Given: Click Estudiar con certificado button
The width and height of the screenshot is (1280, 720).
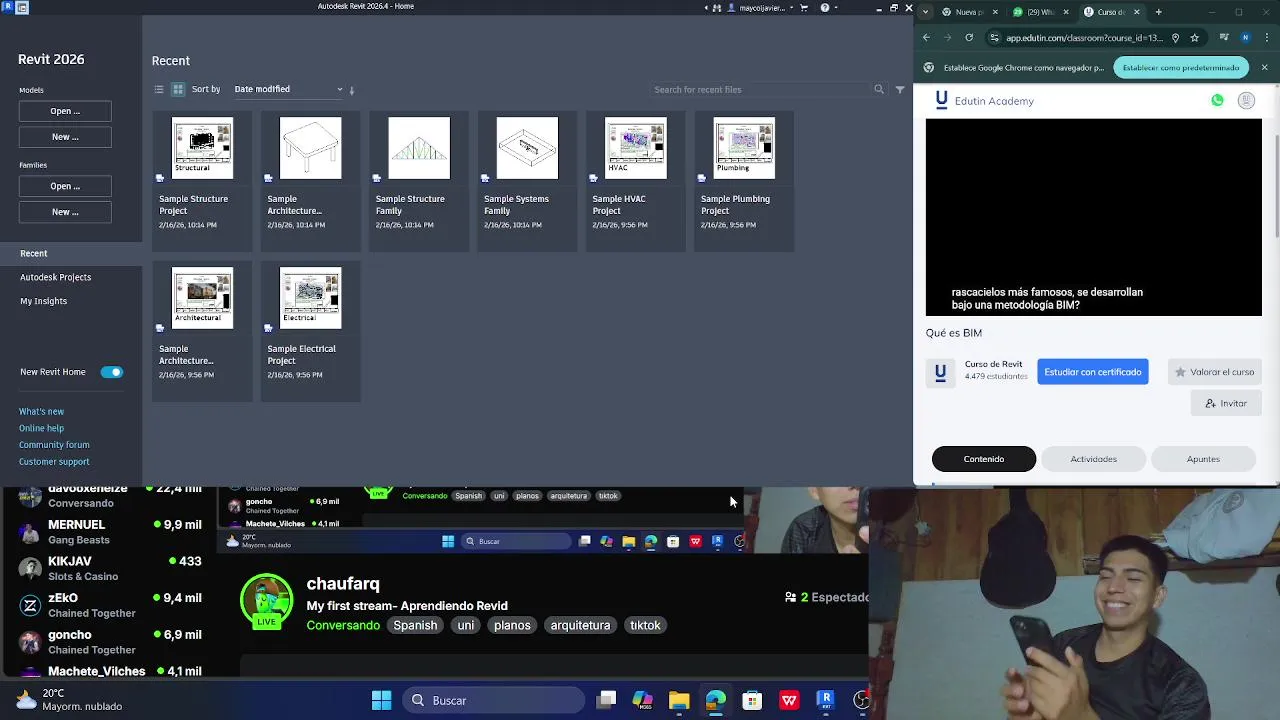Looking at the screenshot, I should click(1093, 372).
